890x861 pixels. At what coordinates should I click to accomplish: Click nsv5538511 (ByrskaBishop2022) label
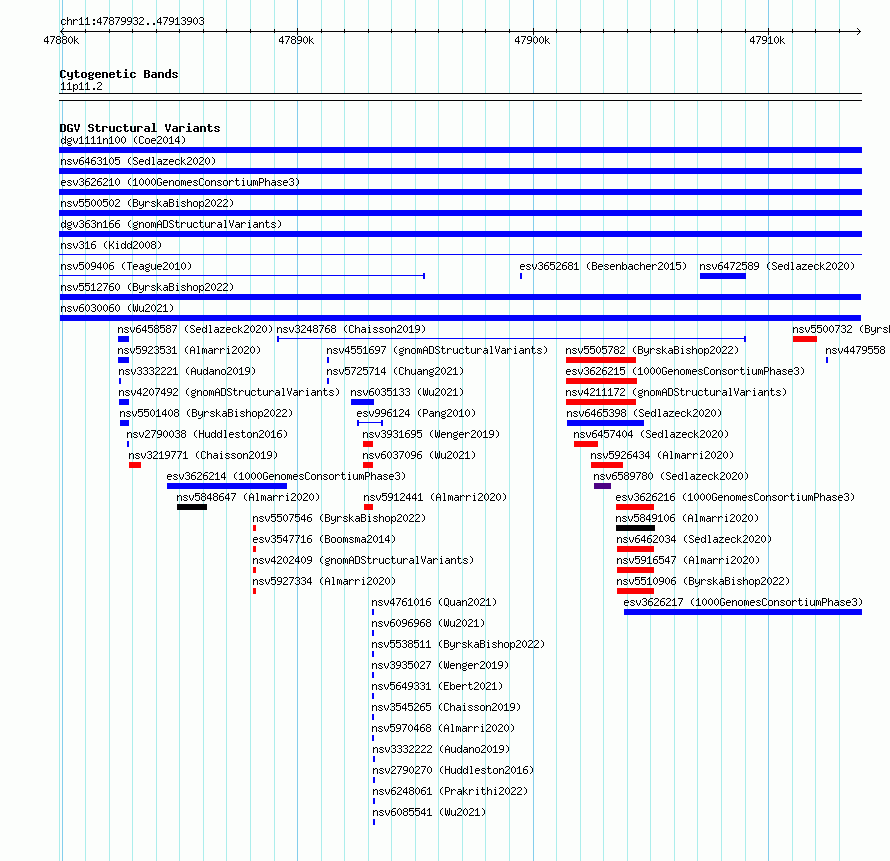tap(458, 644)
